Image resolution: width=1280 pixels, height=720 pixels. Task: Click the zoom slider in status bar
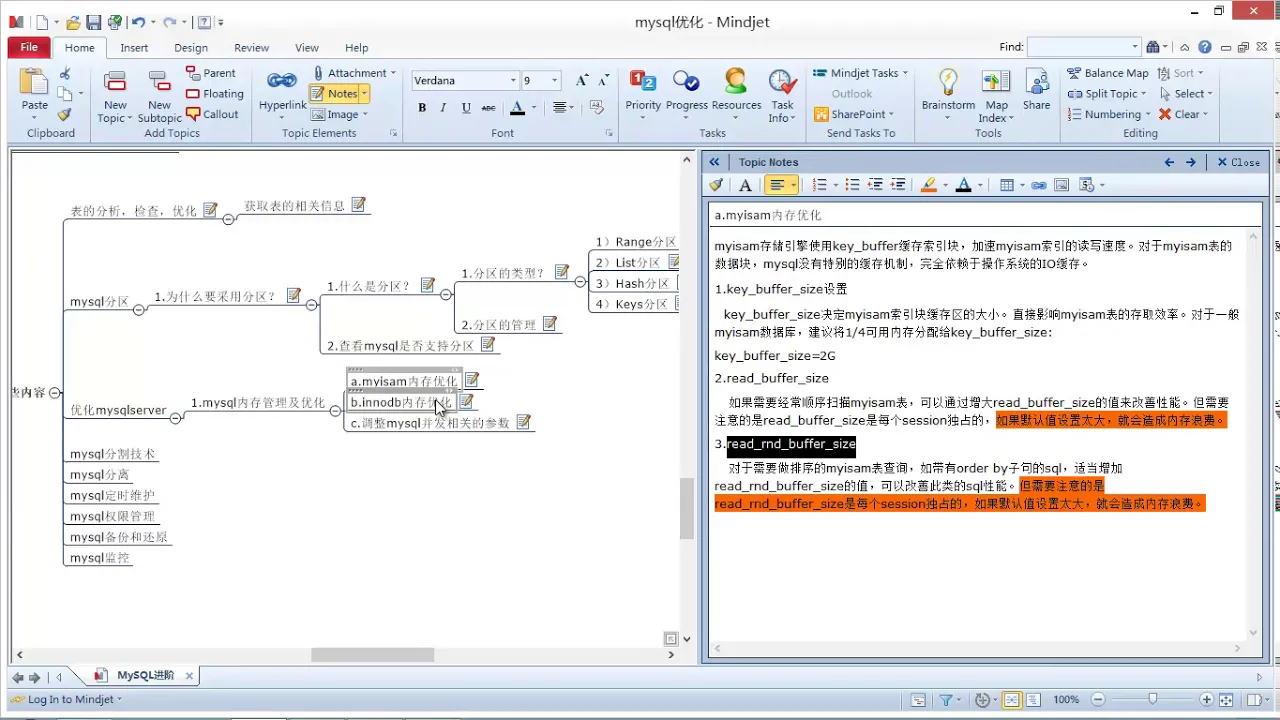[1152, 700]
